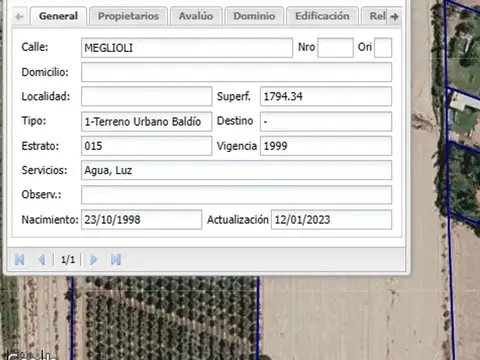Click the Domicilio: label
Image resolution: width=480 pixels, height=360 pixels.
(45, 72)
